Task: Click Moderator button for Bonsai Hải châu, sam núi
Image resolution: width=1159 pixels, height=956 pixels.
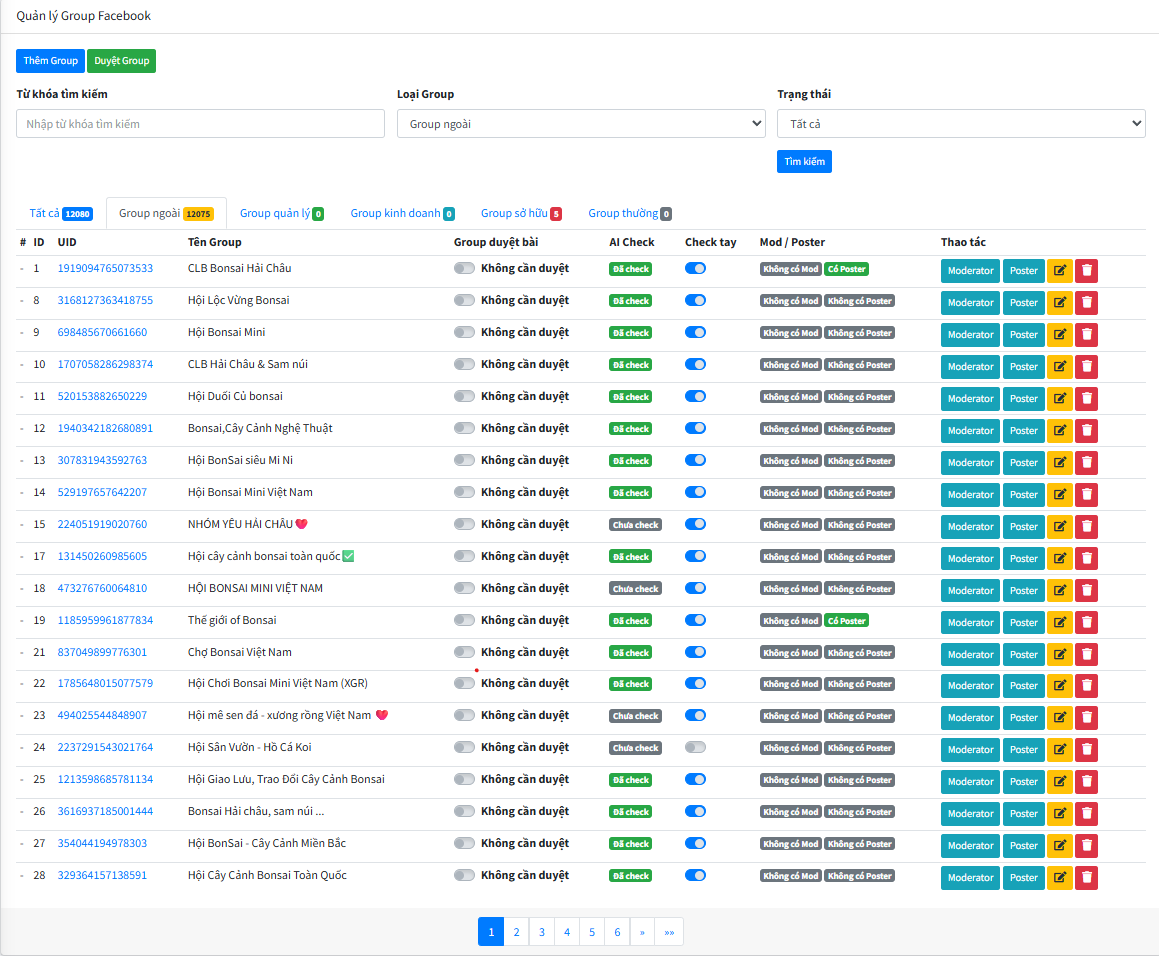Action: (x=970, y=813)
